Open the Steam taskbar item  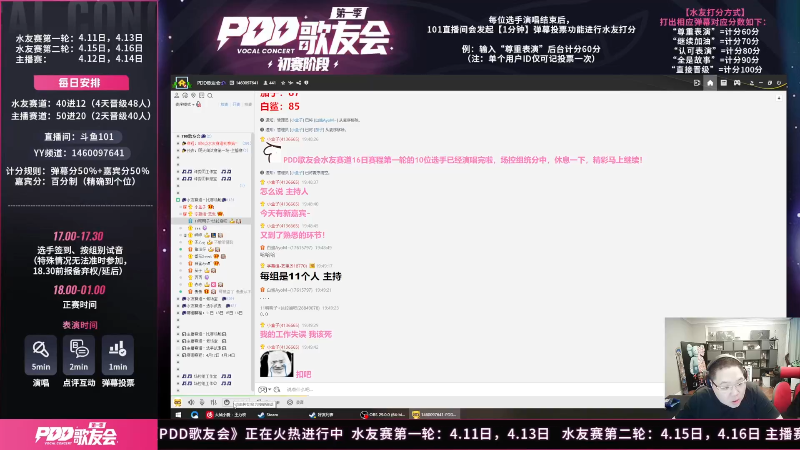[269, 415]
